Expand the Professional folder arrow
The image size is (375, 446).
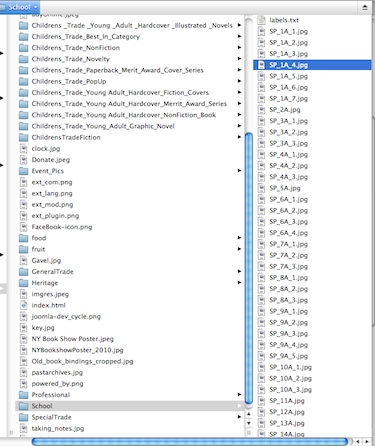[x=239, y=395]
